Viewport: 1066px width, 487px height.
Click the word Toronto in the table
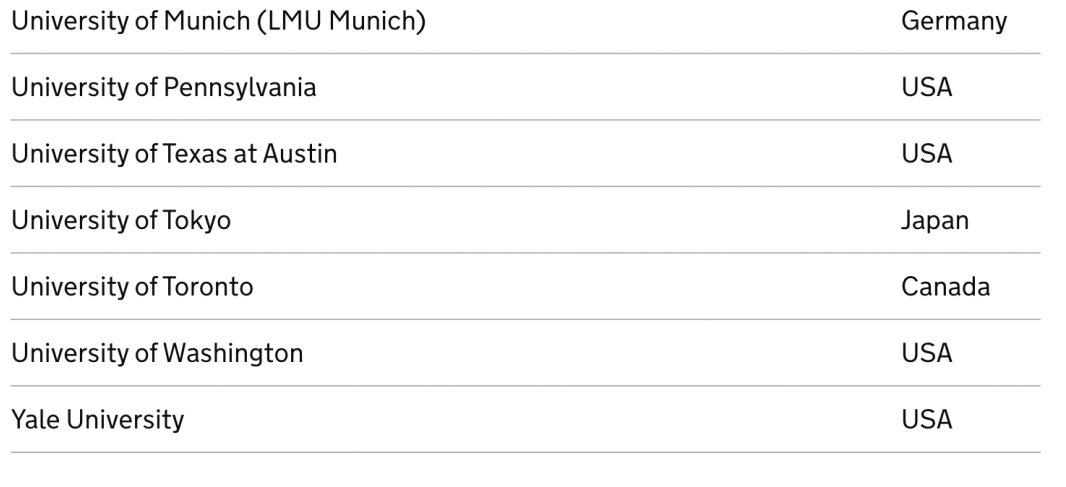click(207, 287)
